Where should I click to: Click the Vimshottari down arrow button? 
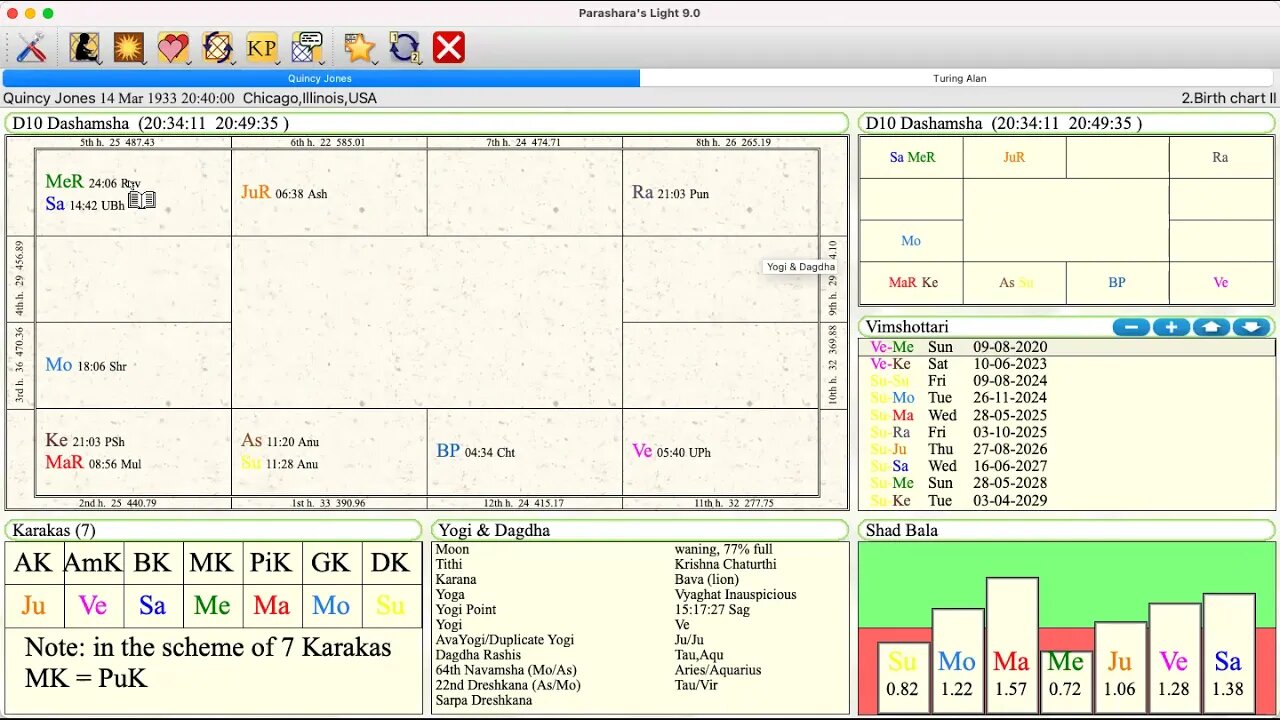pos(1251,327)
